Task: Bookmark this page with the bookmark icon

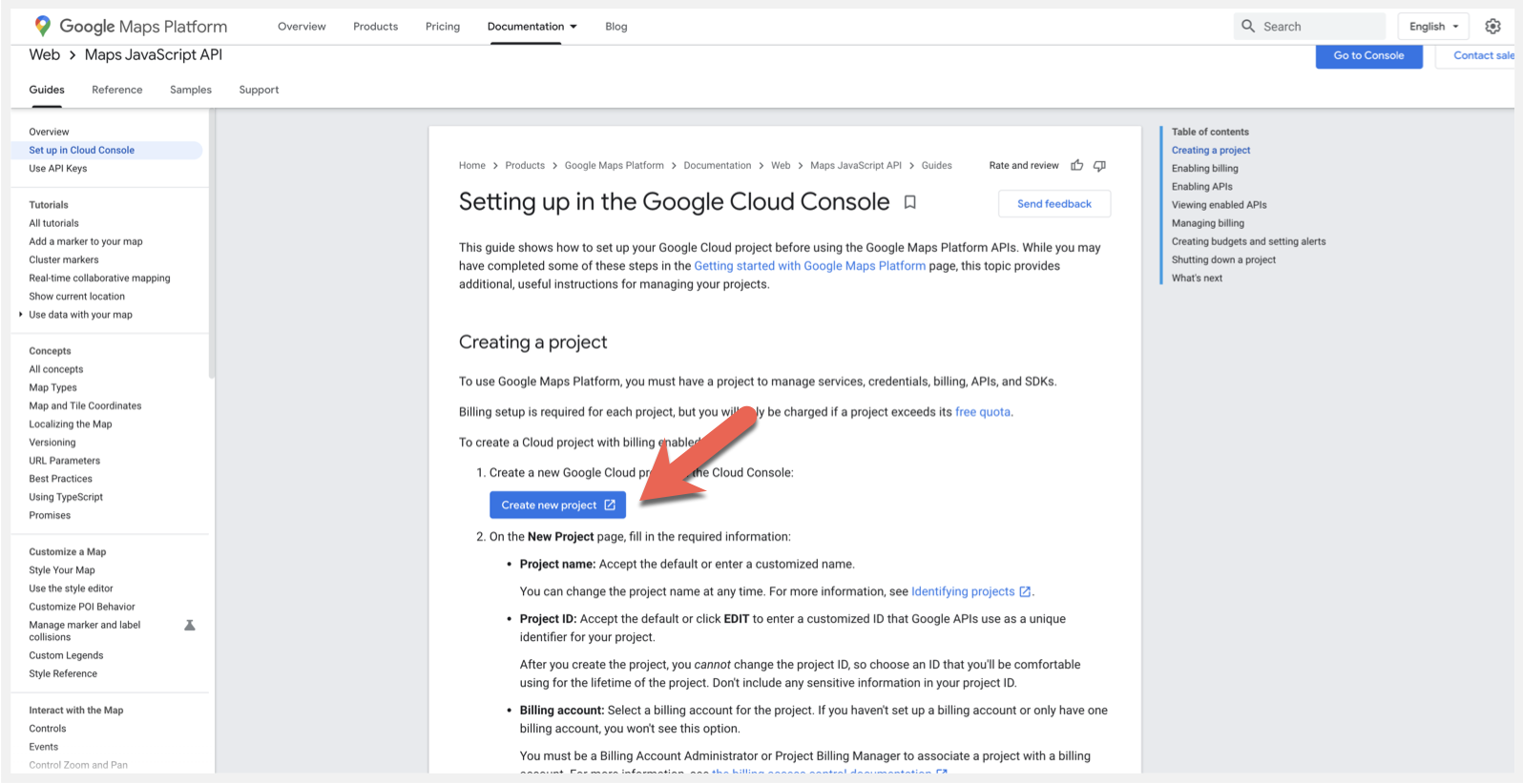Action: pyautogui.click(x=909, y=202)
